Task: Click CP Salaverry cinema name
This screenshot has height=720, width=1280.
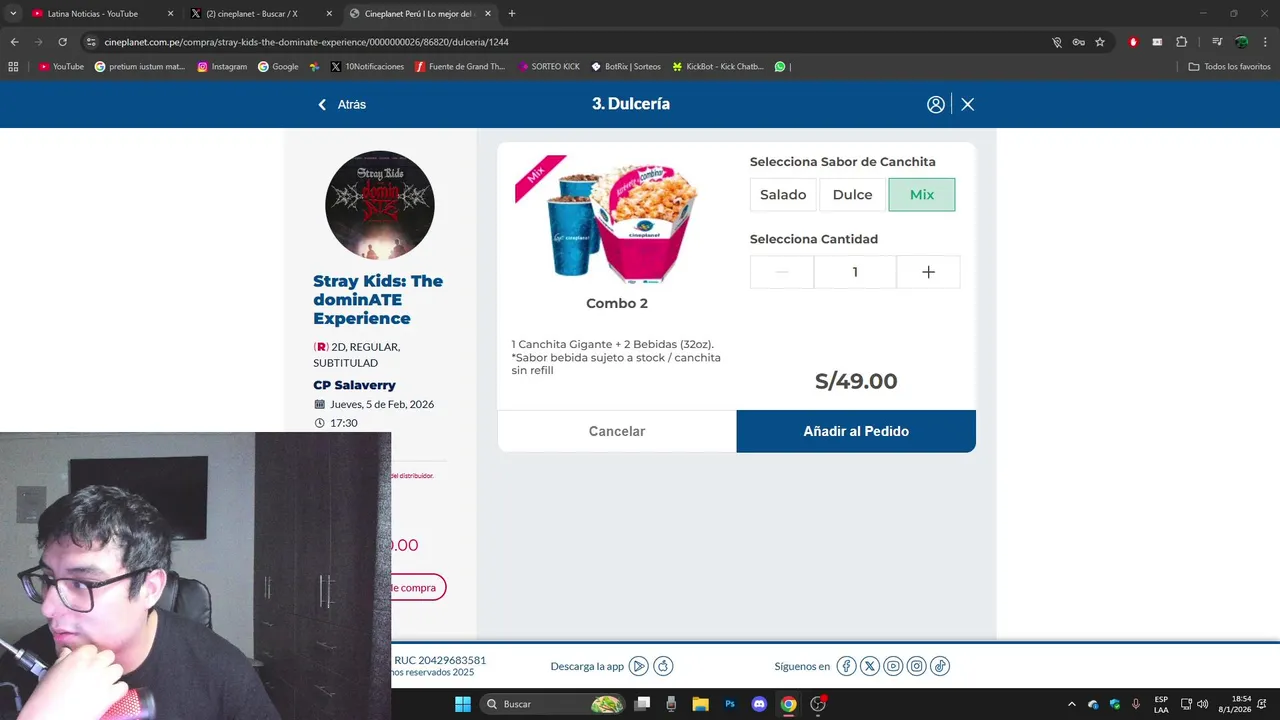Action: click(x=354, y=385)
